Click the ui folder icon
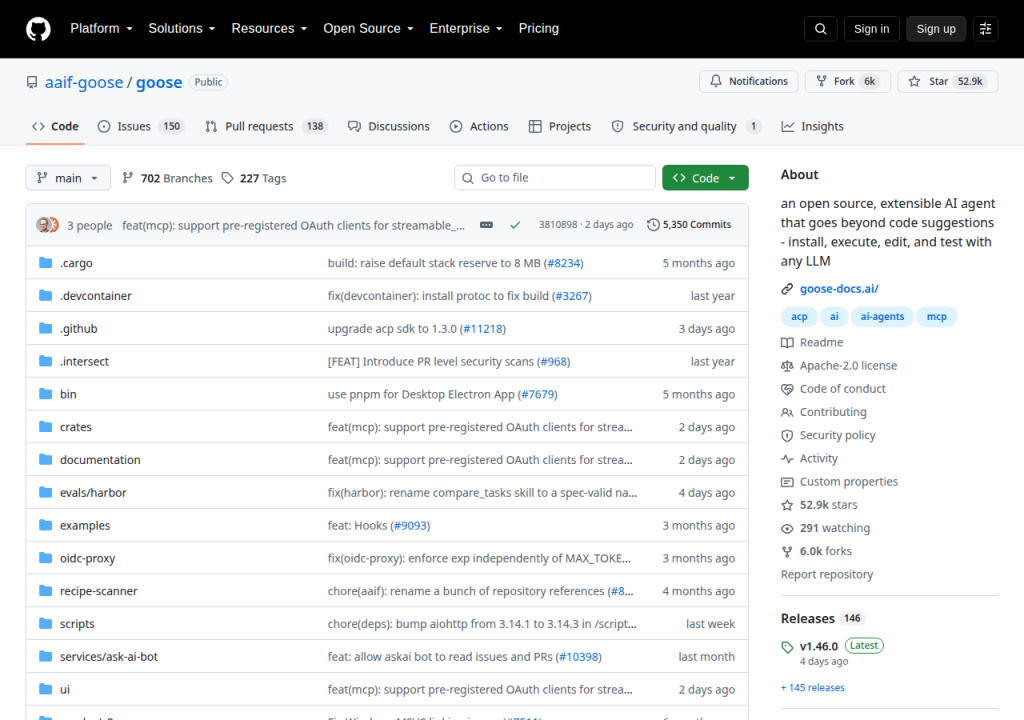This screenshot has width=1024, height=720. point(46,689)
